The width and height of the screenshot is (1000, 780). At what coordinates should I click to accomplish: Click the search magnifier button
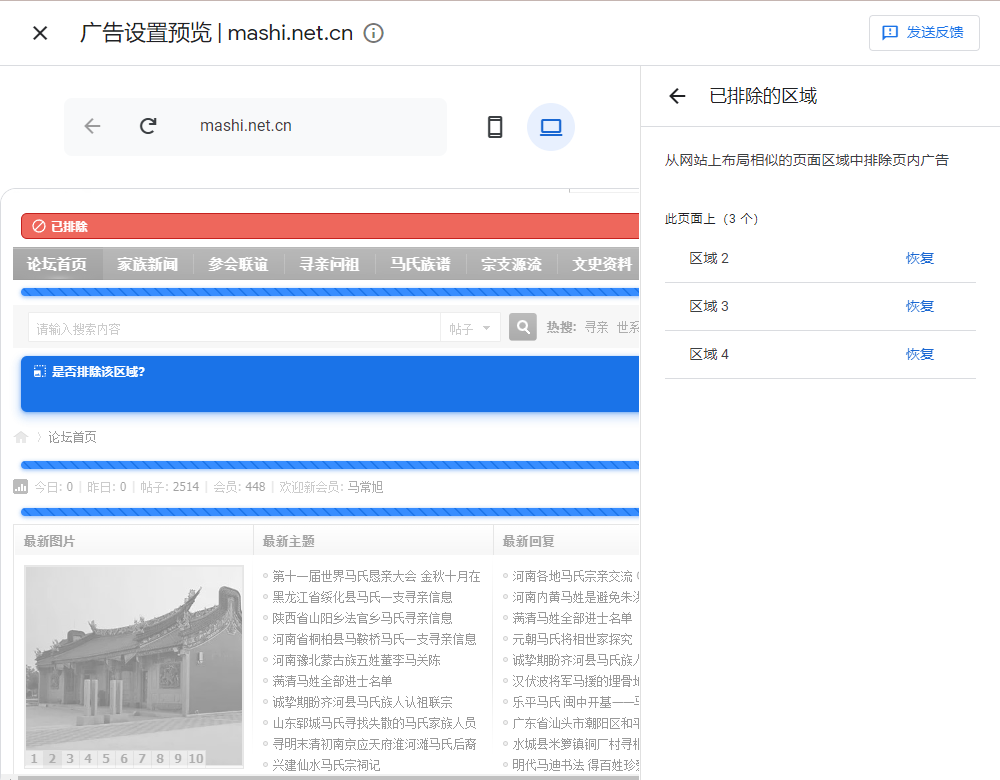[523, 327]
